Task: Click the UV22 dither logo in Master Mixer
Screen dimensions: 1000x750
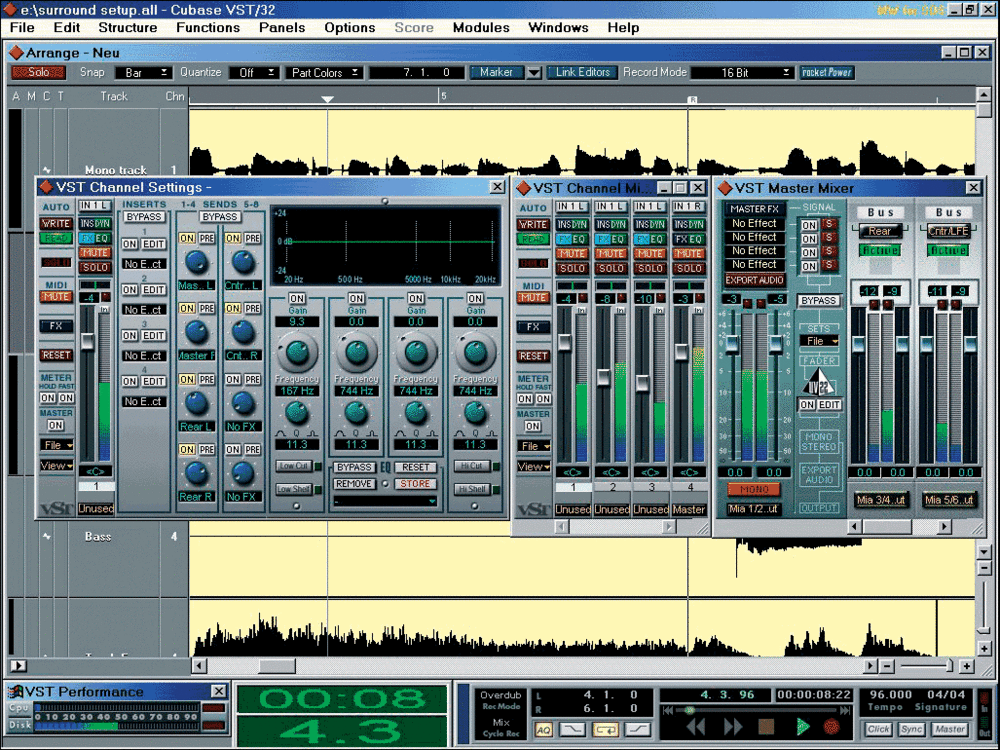Action: point(820,381)
